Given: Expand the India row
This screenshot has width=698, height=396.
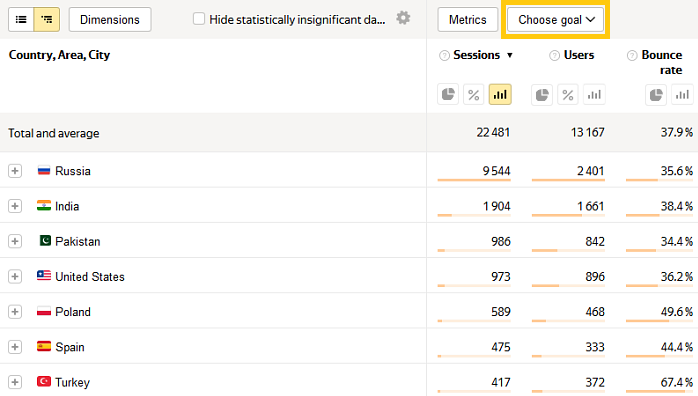Looking at the screenshot, I should click(15, 206).
